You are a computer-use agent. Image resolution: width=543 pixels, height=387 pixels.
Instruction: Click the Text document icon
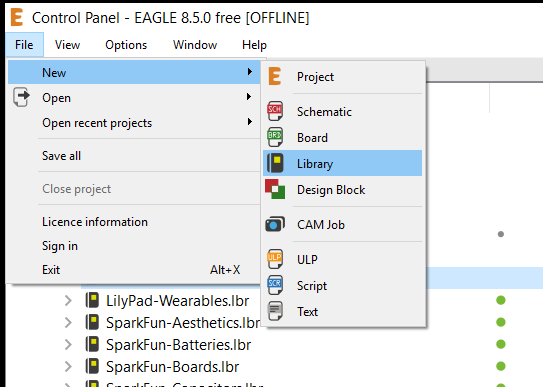[x=275, y=311]
